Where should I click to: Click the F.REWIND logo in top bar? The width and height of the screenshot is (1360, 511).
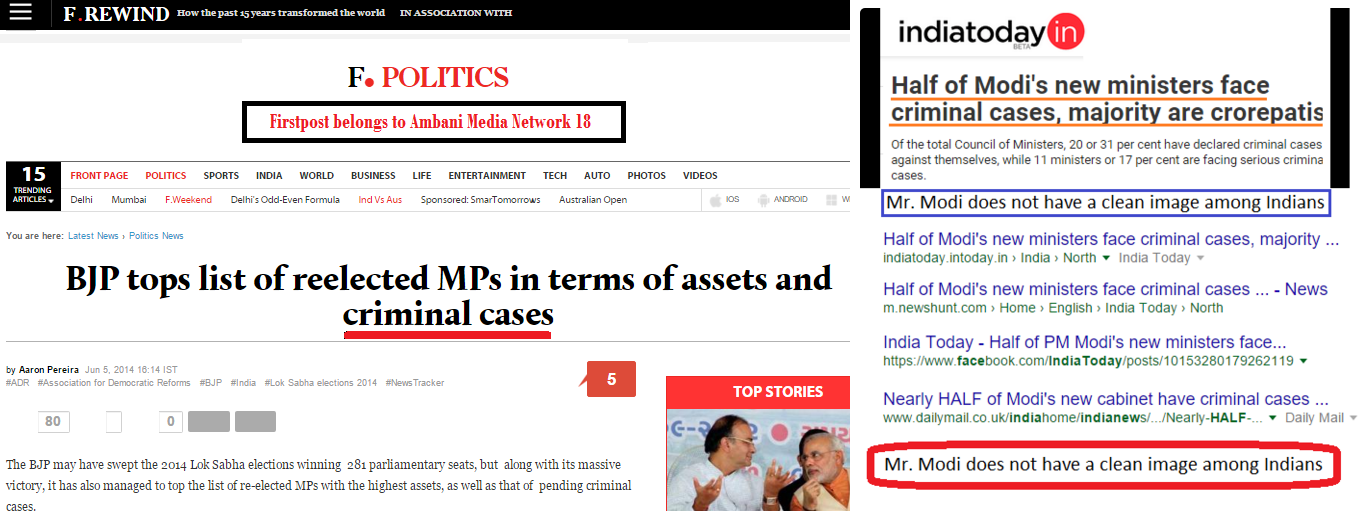[116, 14]
